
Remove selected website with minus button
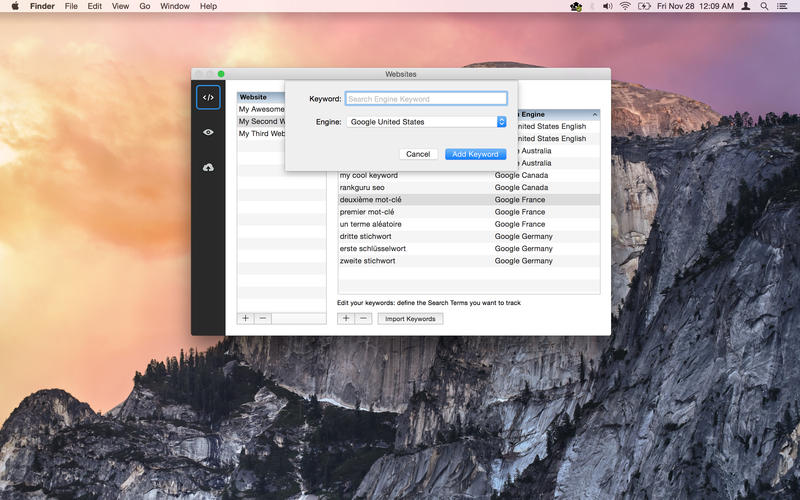(263, 318)
